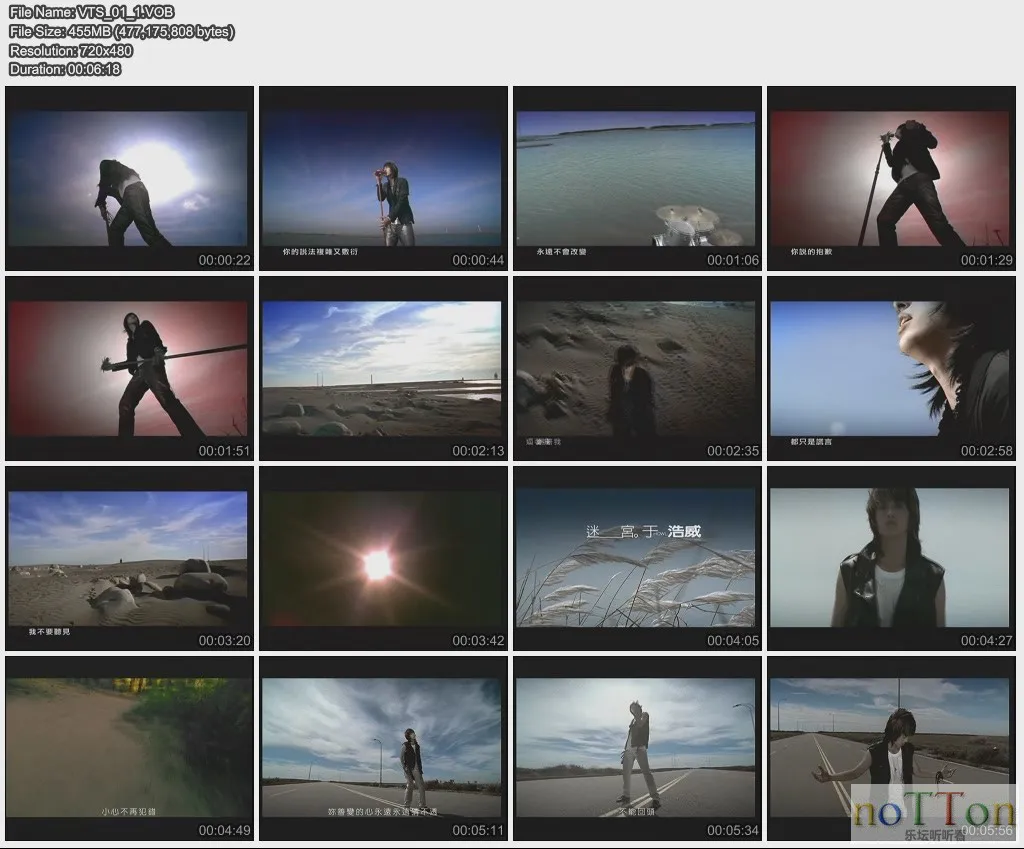Click the dirt path thumbnail at 00:04:49
Screen dimensions: 1024x849
pos(130,747)
